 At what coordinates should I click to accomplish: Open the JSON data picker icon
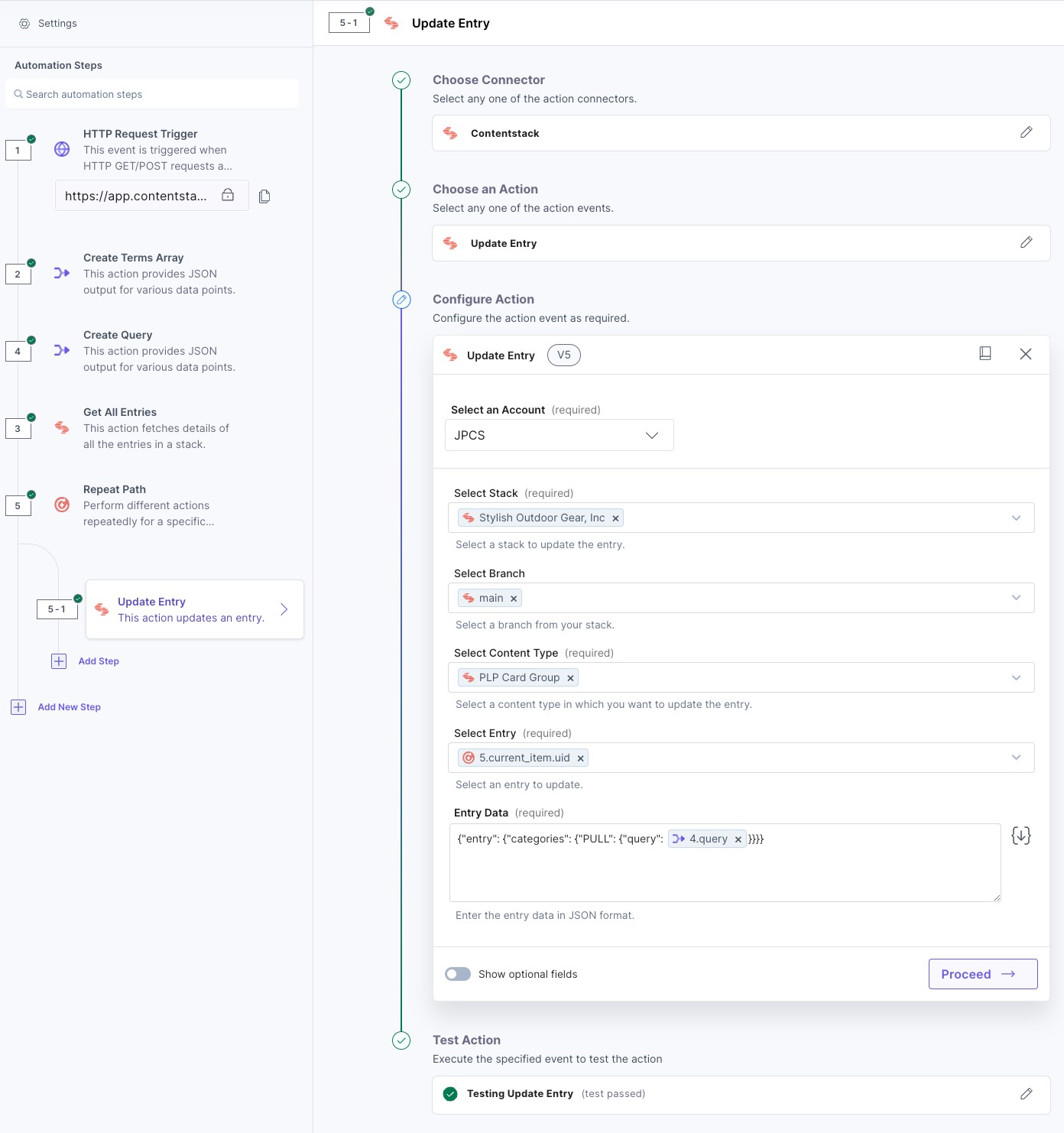1020,836
